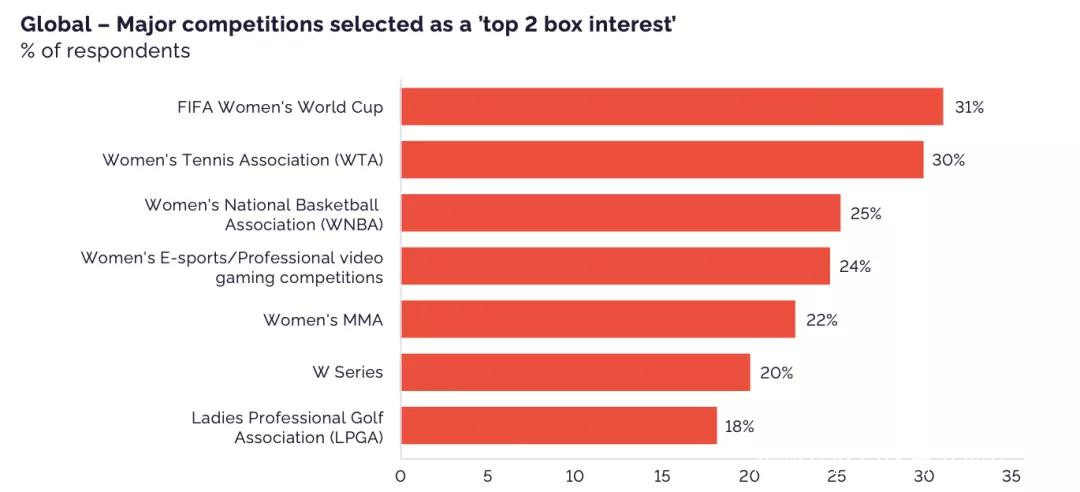Click the Women's MMA bar

pyautogui.click(x=598, y=320)
